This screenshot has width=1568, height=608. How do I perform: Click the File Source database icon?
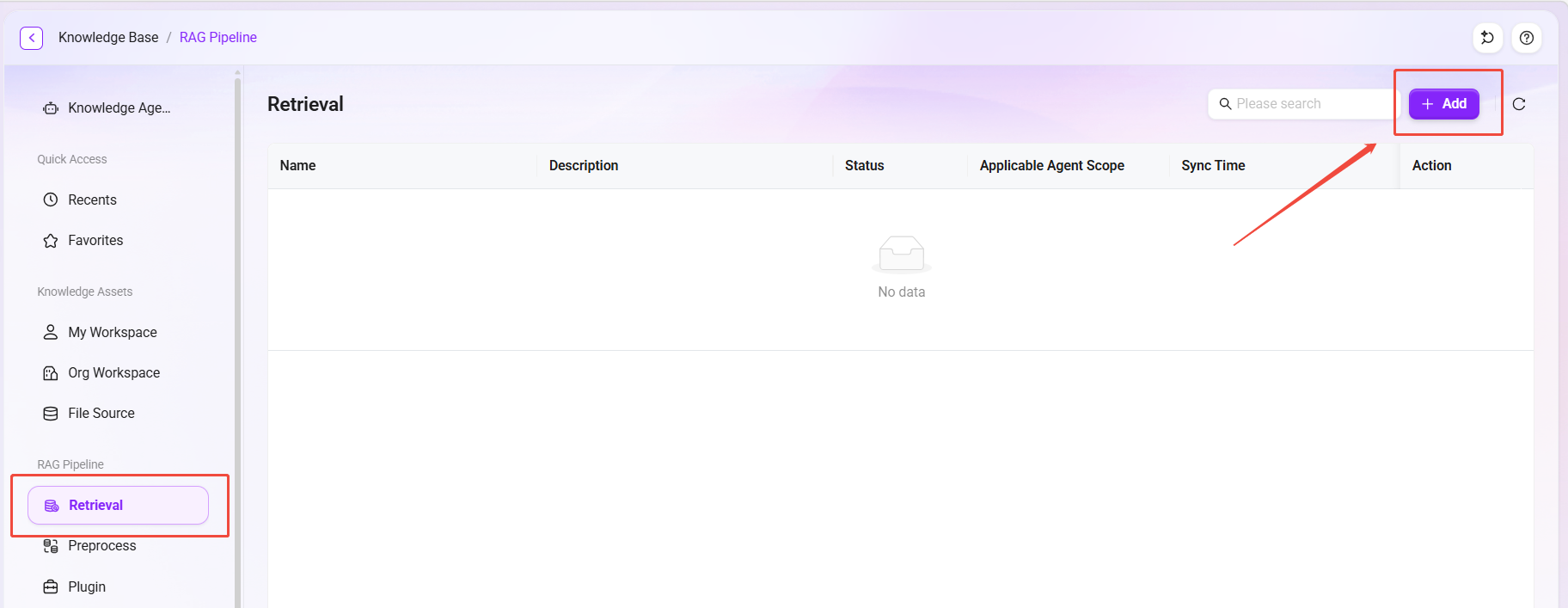tap(51, 414)
